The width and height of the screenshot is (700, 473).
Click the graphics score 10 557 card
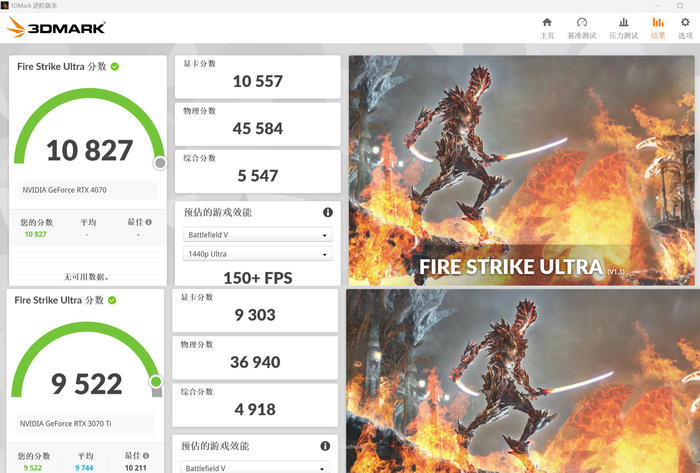point(258,77)
